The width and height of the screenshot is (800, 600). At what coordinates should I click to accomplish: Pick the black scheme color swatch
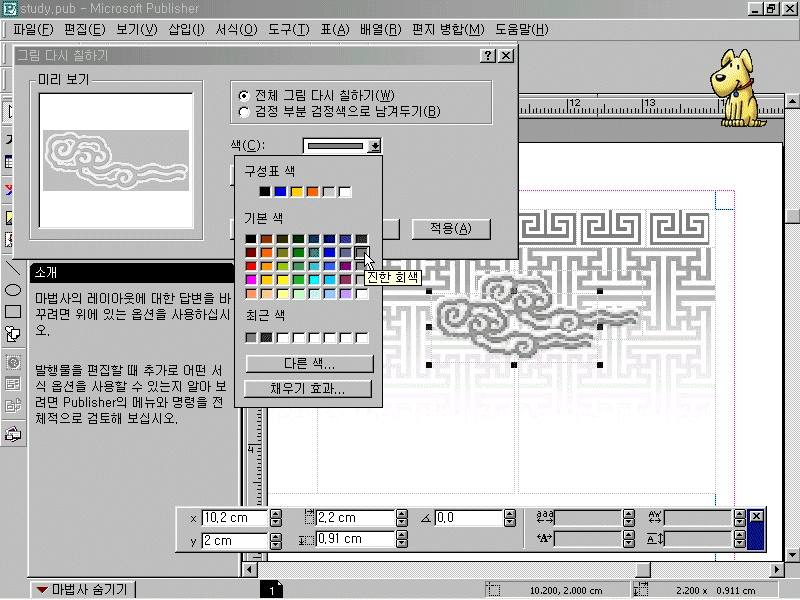click(265, 191)
